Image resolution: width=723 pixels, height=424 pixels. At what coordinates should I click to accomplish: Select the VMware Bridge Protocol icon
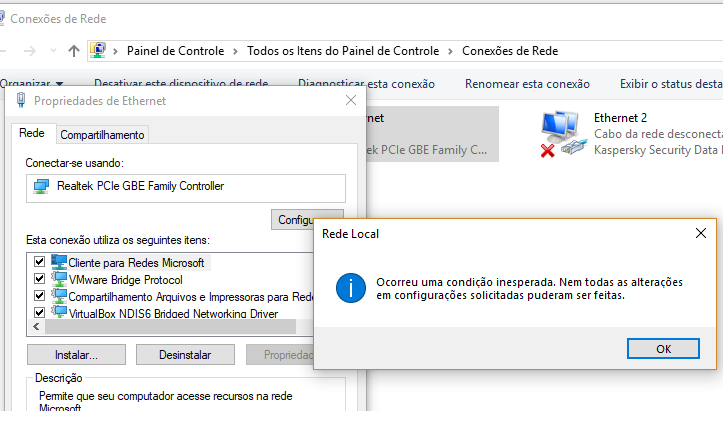pyautogui.click(x=59, y=279)
